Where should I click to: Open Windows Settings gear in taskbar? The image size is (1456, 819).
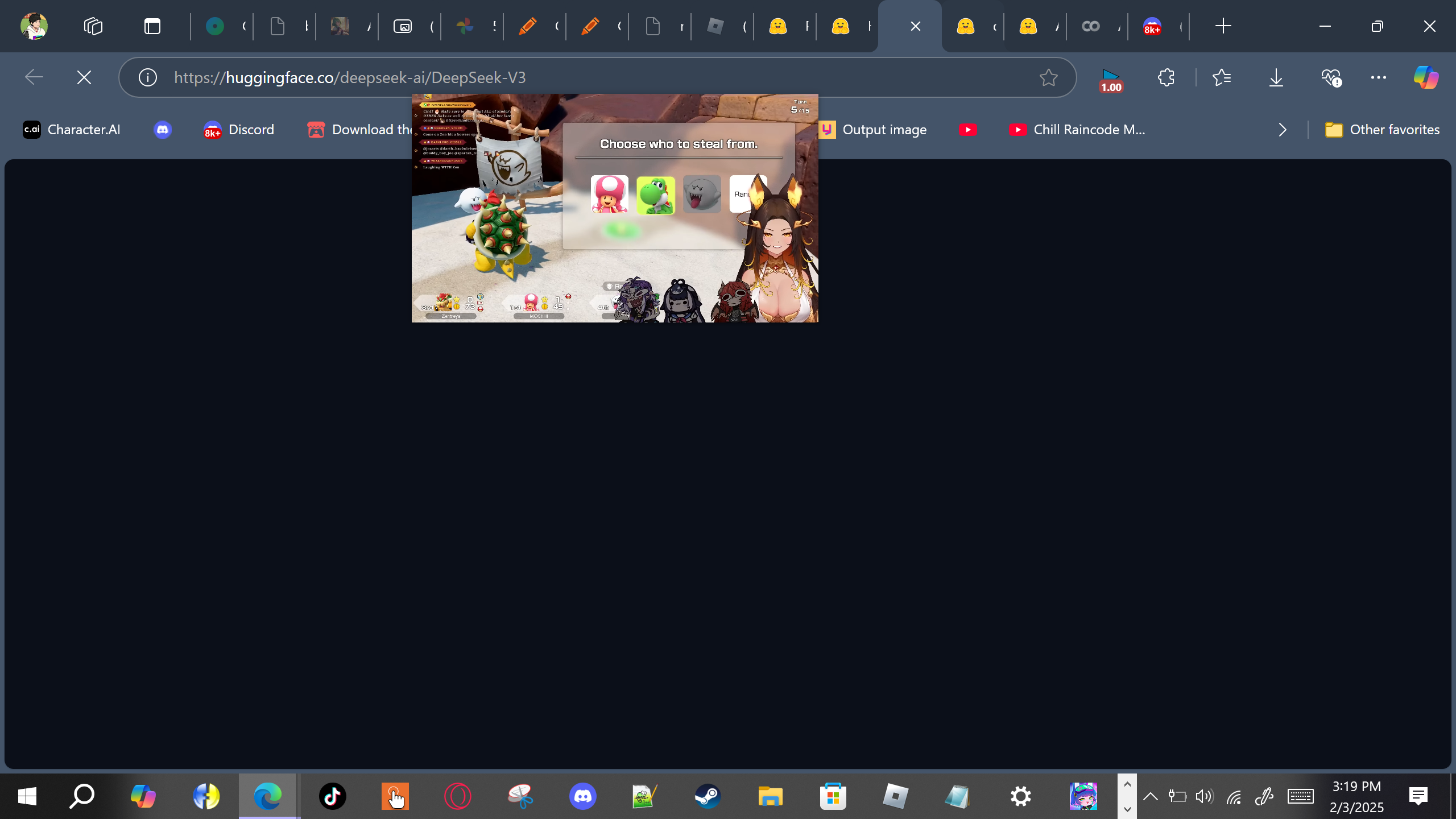click(1021, 796)
